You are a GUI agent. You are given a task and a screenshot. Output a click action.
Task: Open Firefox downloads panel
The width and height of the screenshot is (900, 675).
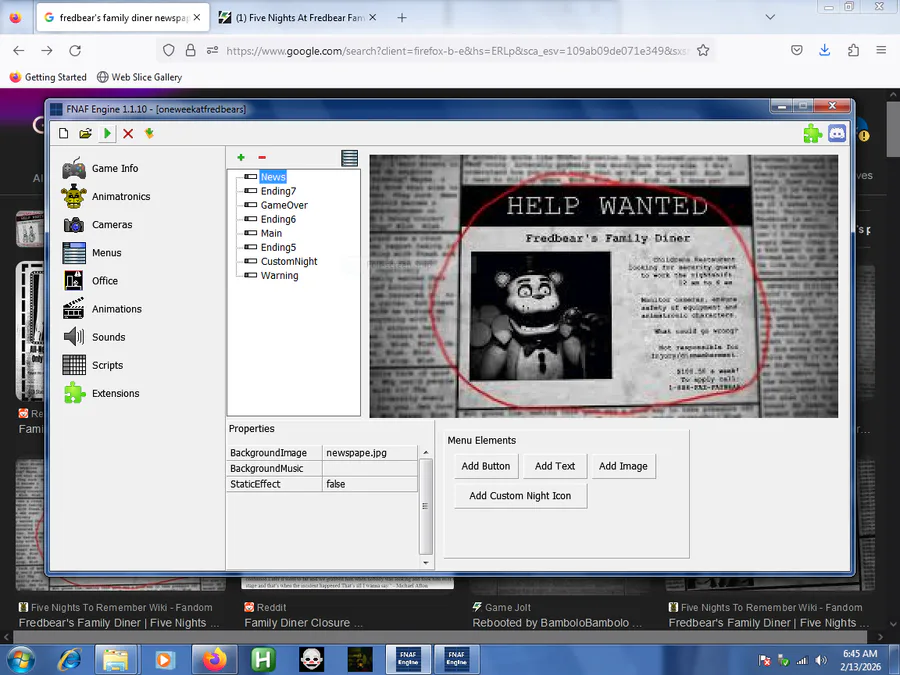[x=825, y=51]
